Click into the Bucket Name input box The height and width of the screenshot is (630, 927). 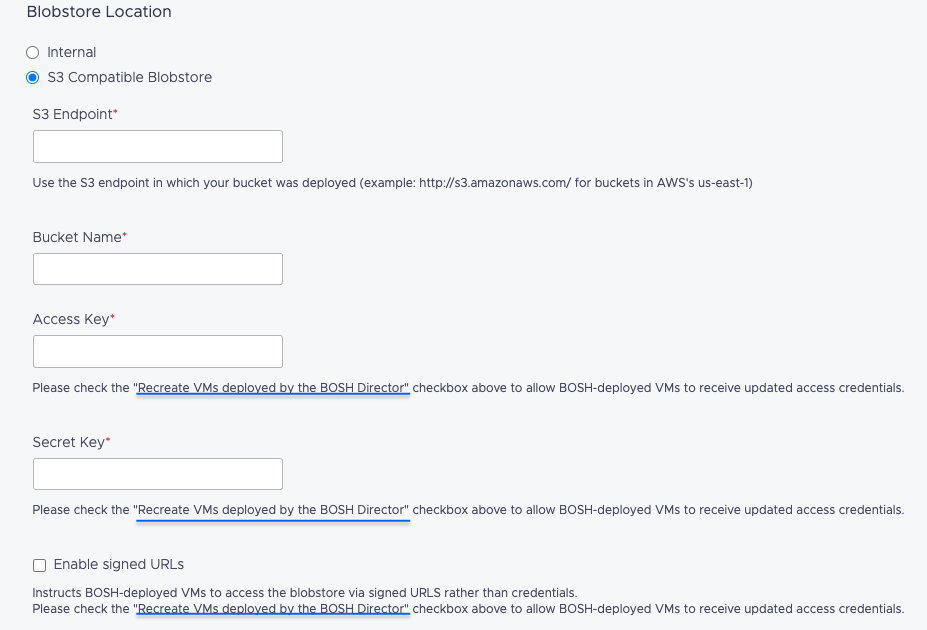point(158,269)
